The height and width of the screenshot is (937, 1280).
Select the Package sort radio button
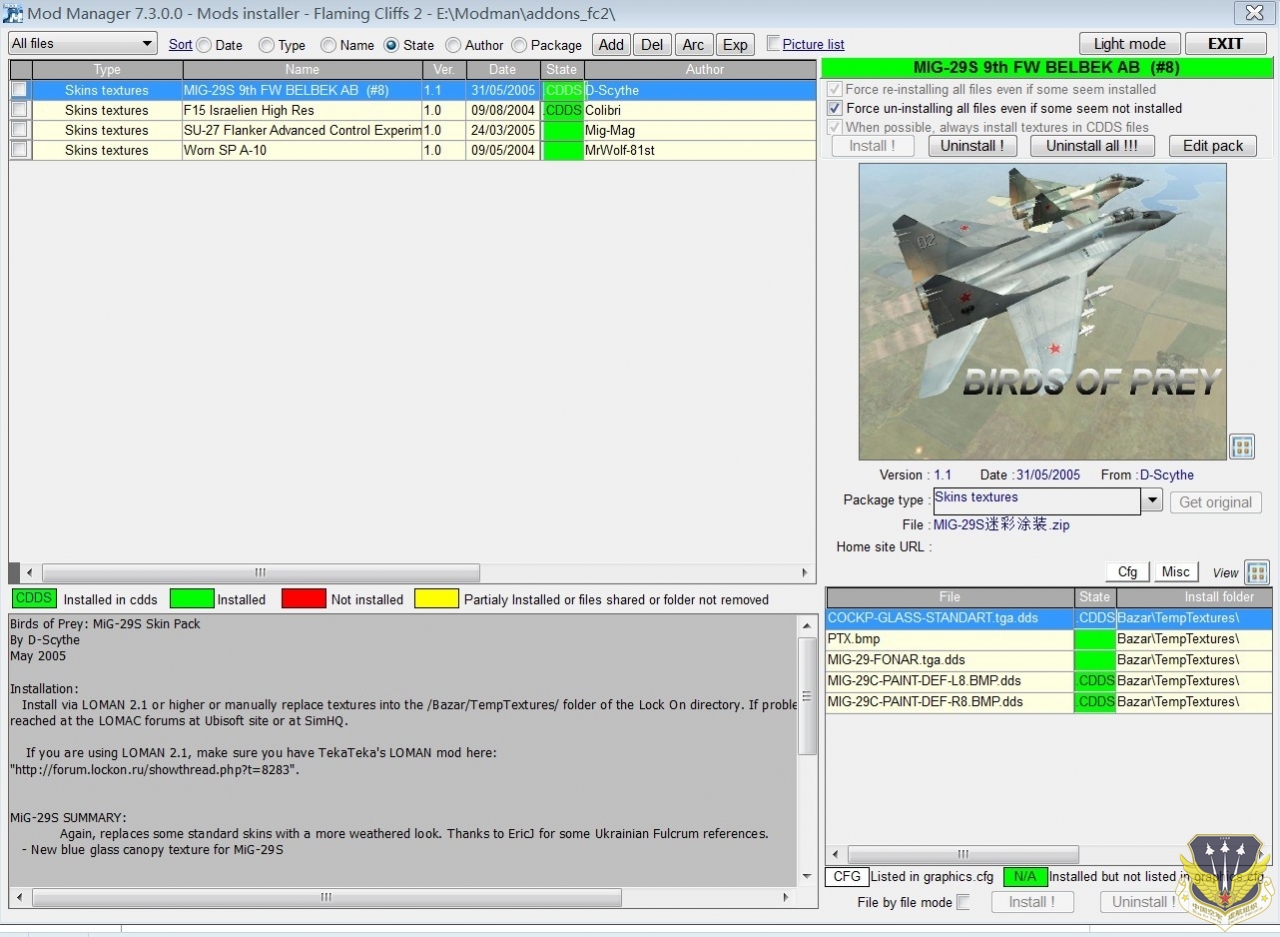coord(519,45)
